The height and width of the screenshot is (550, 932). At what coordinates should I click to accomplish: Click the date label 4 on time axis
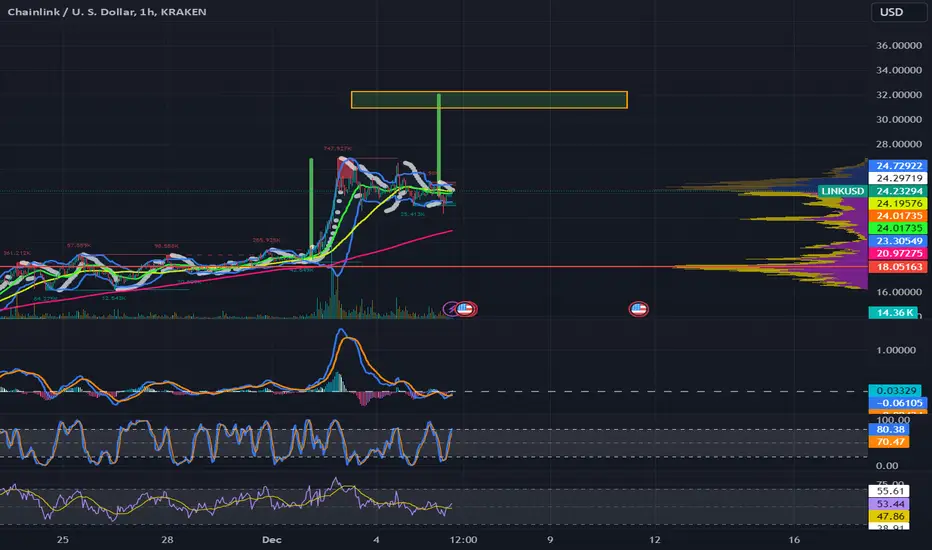click(x=376, y=540)
